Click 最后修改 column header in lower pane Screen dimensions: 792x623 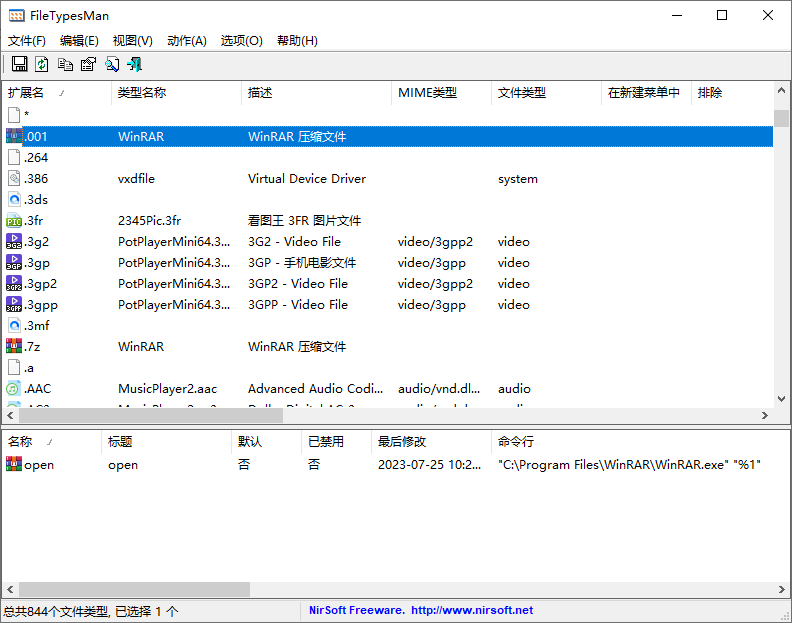(x=401, y=442)
